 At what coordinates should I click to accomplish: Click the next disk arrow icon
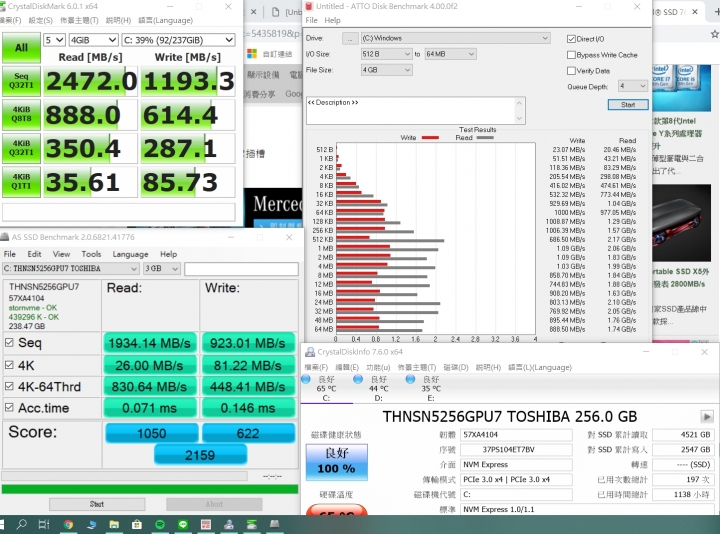(x=706, y=417)
